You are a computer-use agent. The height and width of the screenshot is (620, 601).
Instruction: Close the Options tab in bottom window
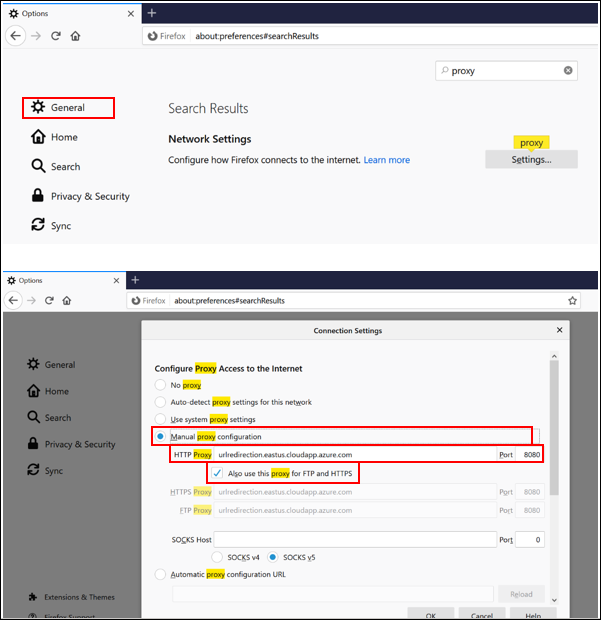pos(116,280)
